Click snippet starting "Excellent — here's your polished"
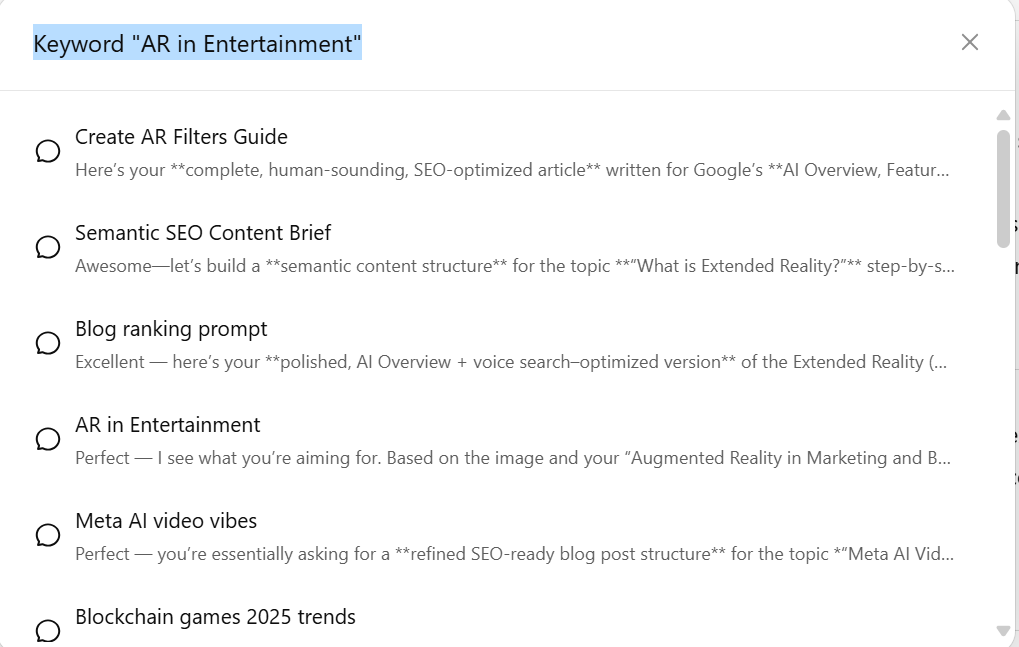Screen dimensions: 1019x647 (x=510, y=363)
